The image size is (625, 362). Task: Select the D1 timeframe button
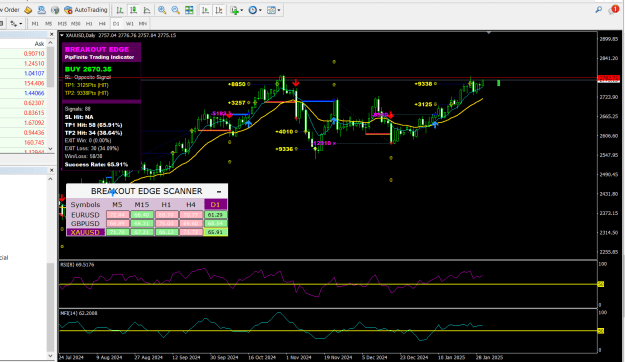tap(116, 24)
